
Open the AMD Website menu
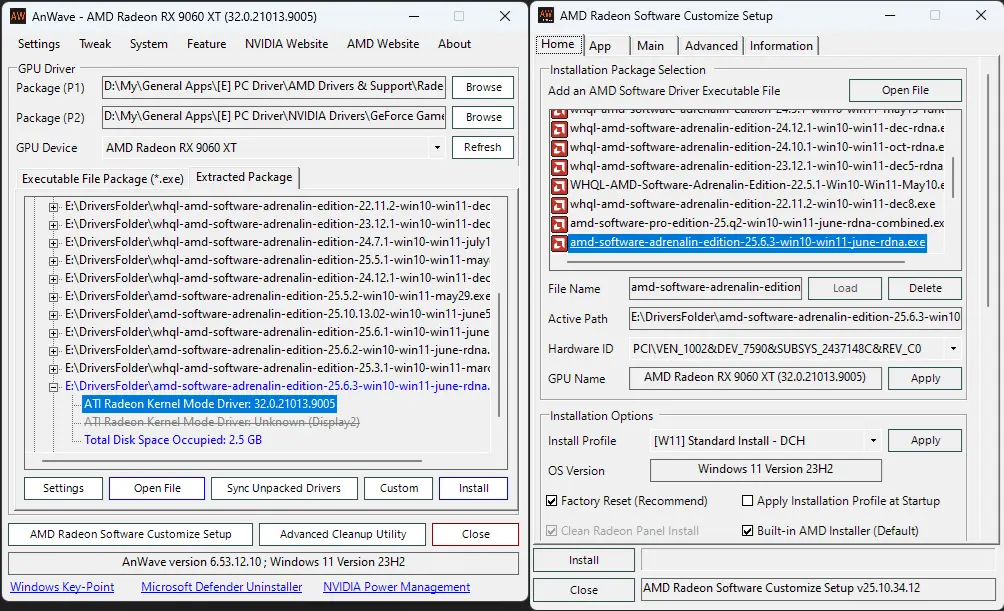coord(383,44)
